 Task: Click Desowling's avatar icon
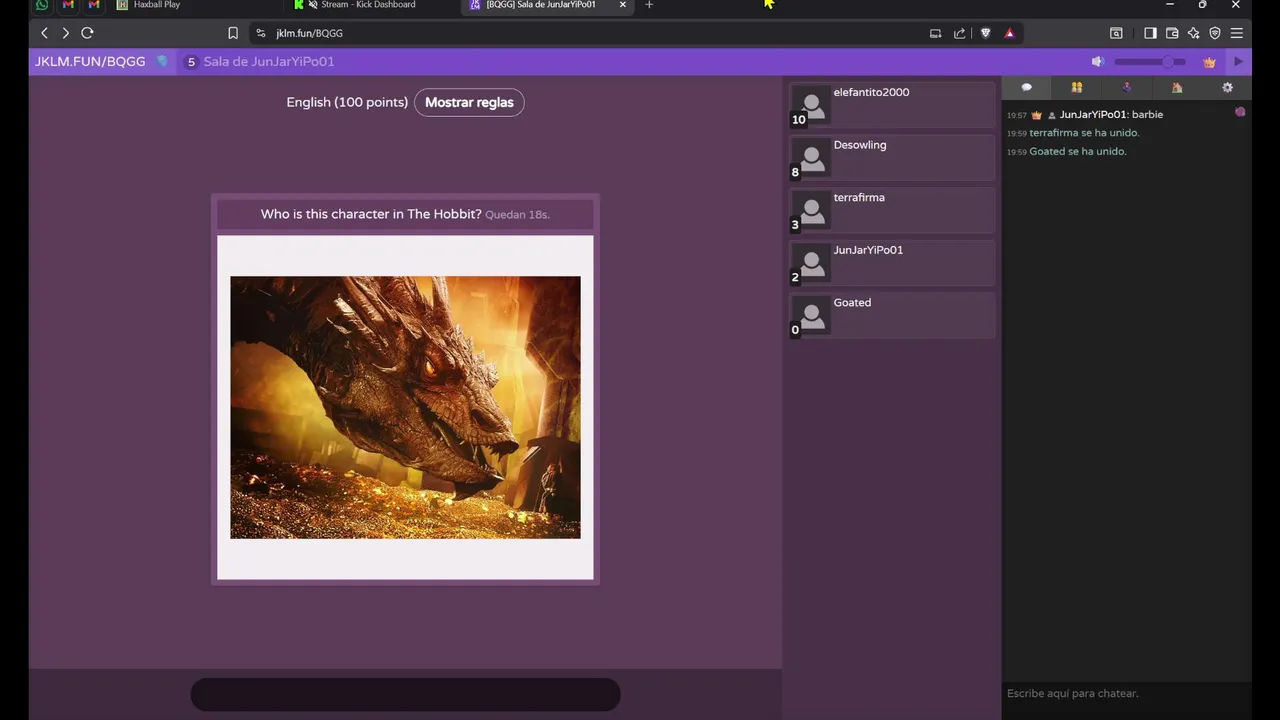point(812,158)
